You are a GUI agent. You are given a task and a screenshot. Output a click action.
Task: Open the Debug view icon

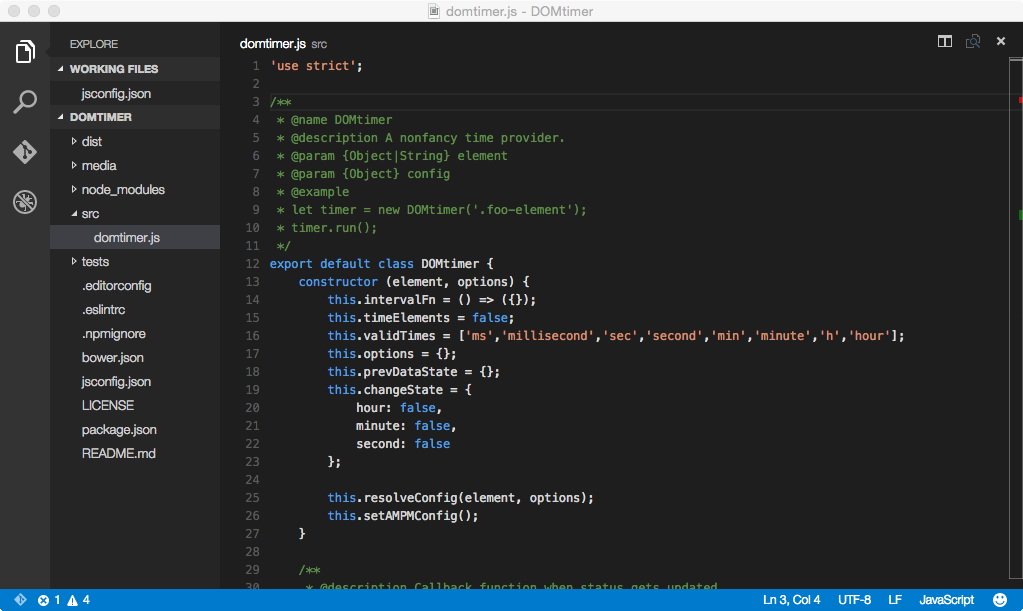coord(25,202)
